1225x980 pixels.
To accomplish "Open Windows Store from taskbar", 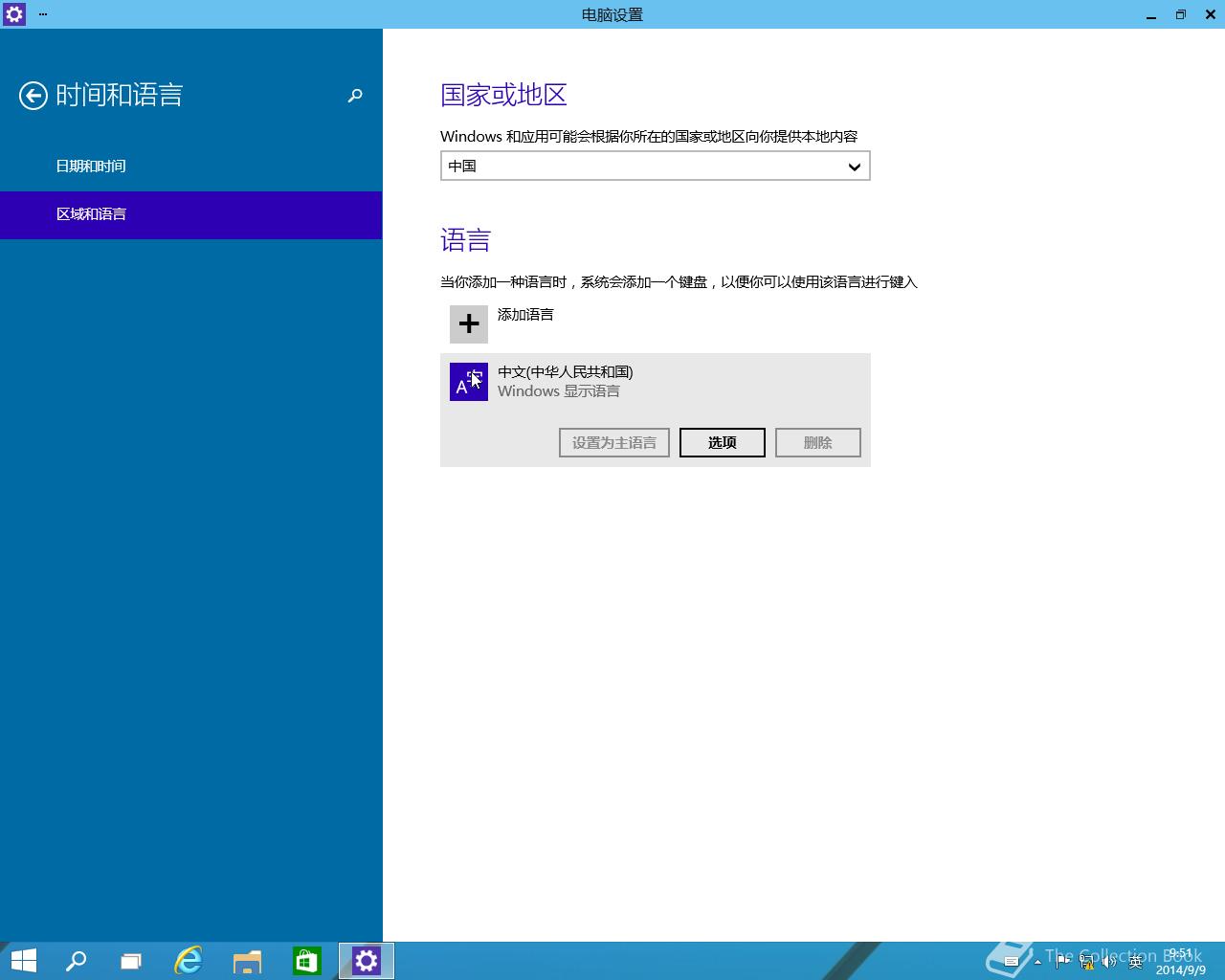I will click(x=306, y=961).
